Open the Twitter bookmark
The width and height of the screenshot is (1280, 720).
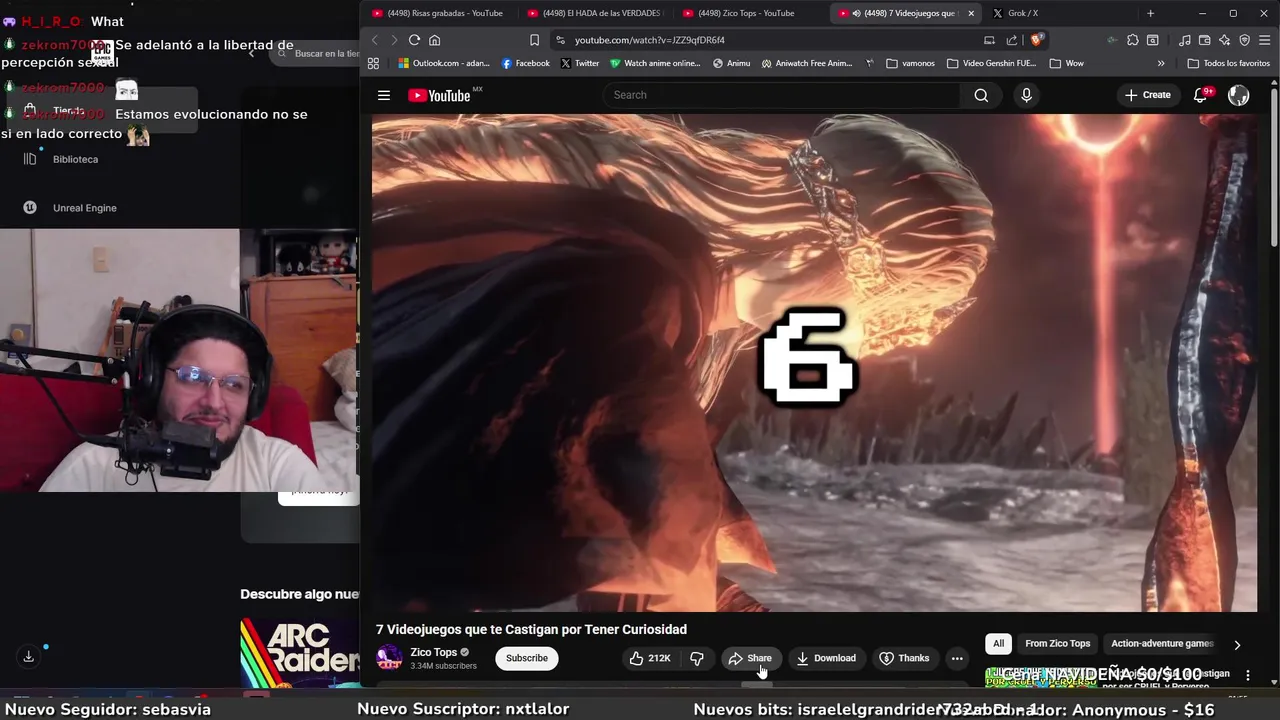point(580,63)
